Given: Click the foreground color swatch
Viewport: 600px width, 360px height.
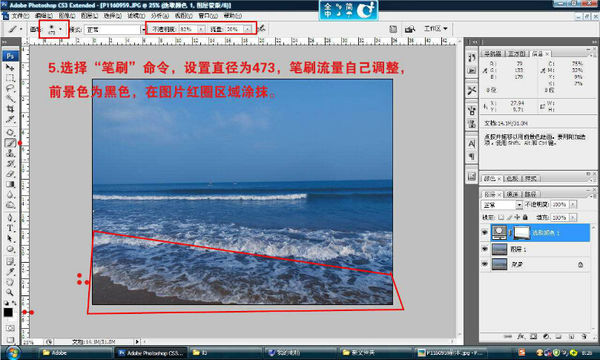Looking at the screenshot, I should pos(8,313).
